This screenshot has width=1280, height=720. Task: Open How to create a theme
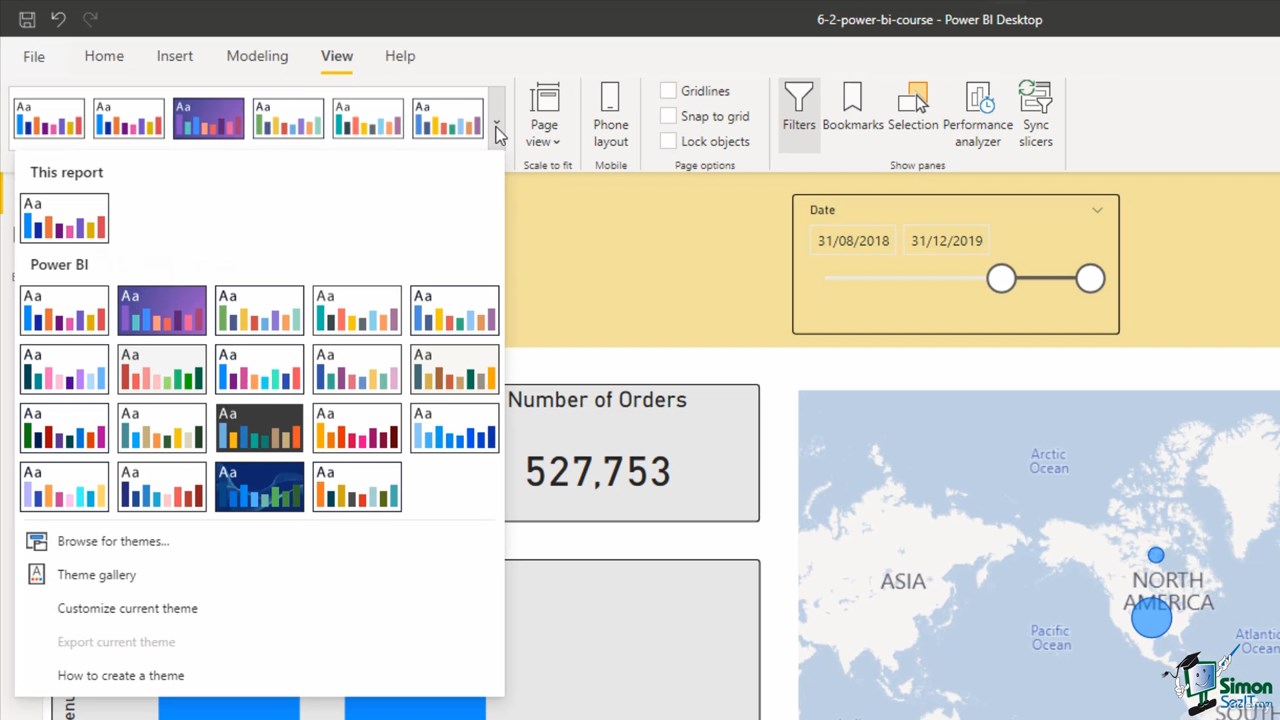tap(121, 676)
